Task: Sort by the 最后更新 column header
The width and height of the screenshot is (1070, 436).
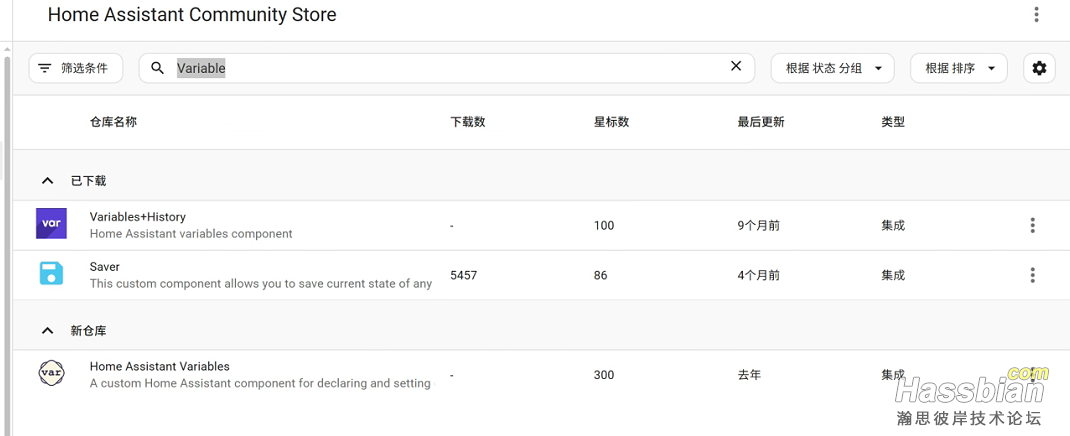Action: click(761, 122)
